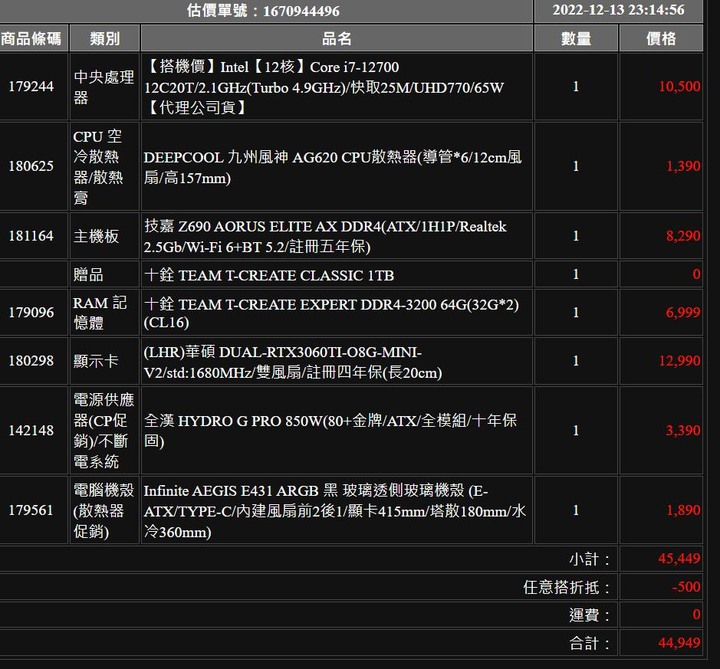Click the DEEPCOOL AG620 cooler product name

(x=332, y=167)
